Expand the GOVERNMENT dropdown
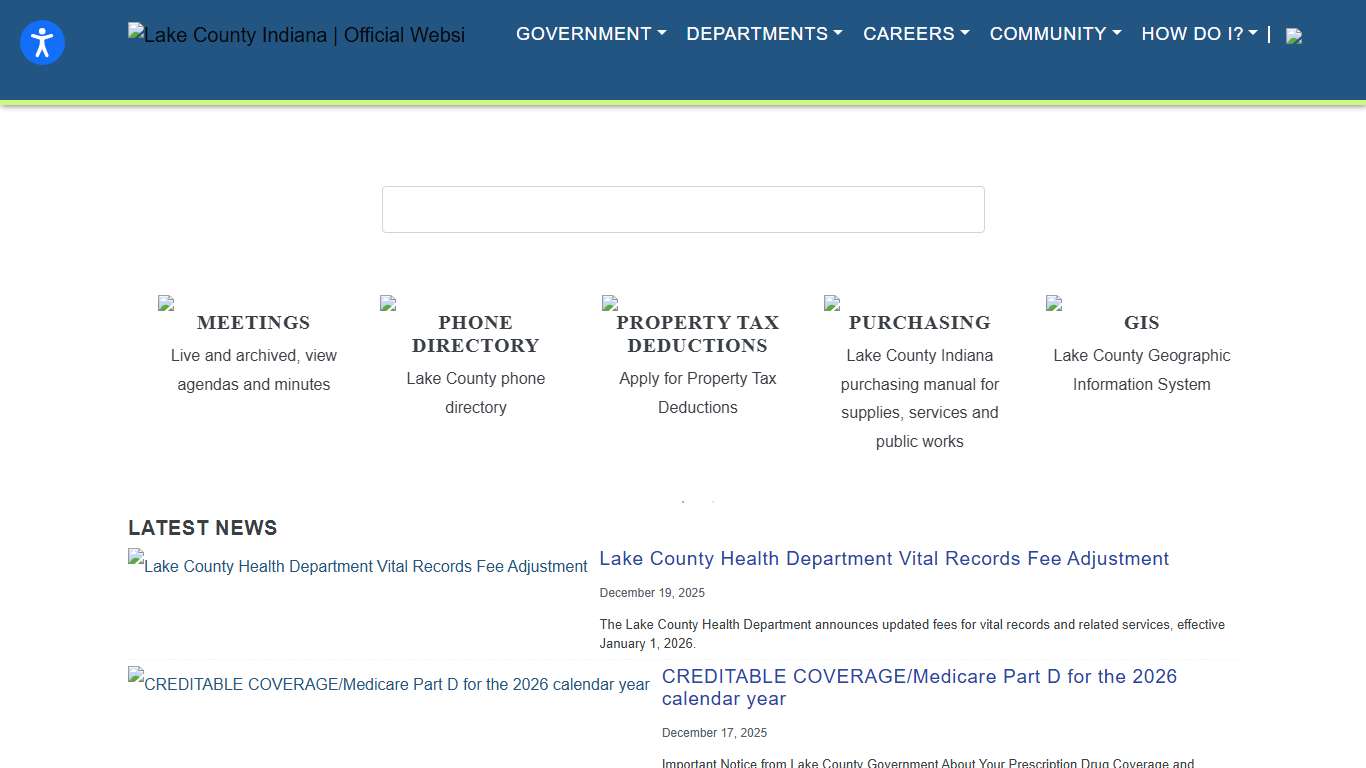 tap(590, 33)
